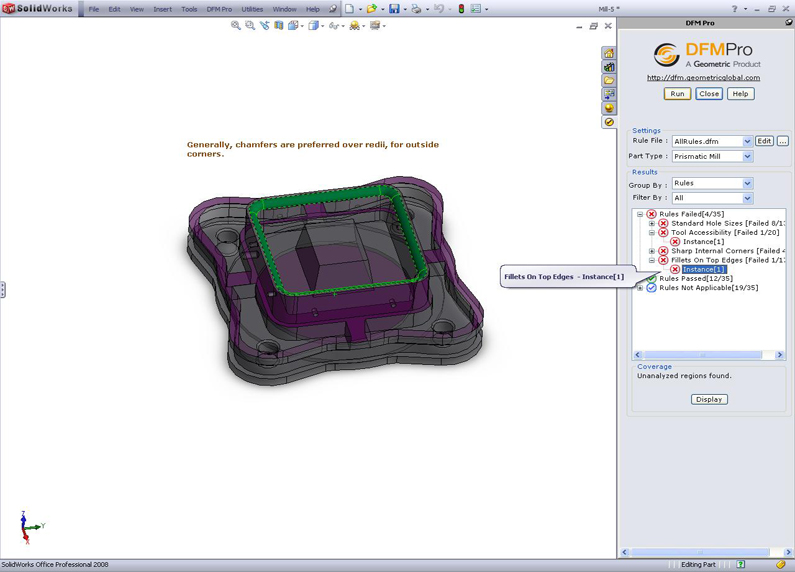The image size is (795, 572).
Task: Open the File Explorer folder tab icon
Action: click(x=609, y=81)
